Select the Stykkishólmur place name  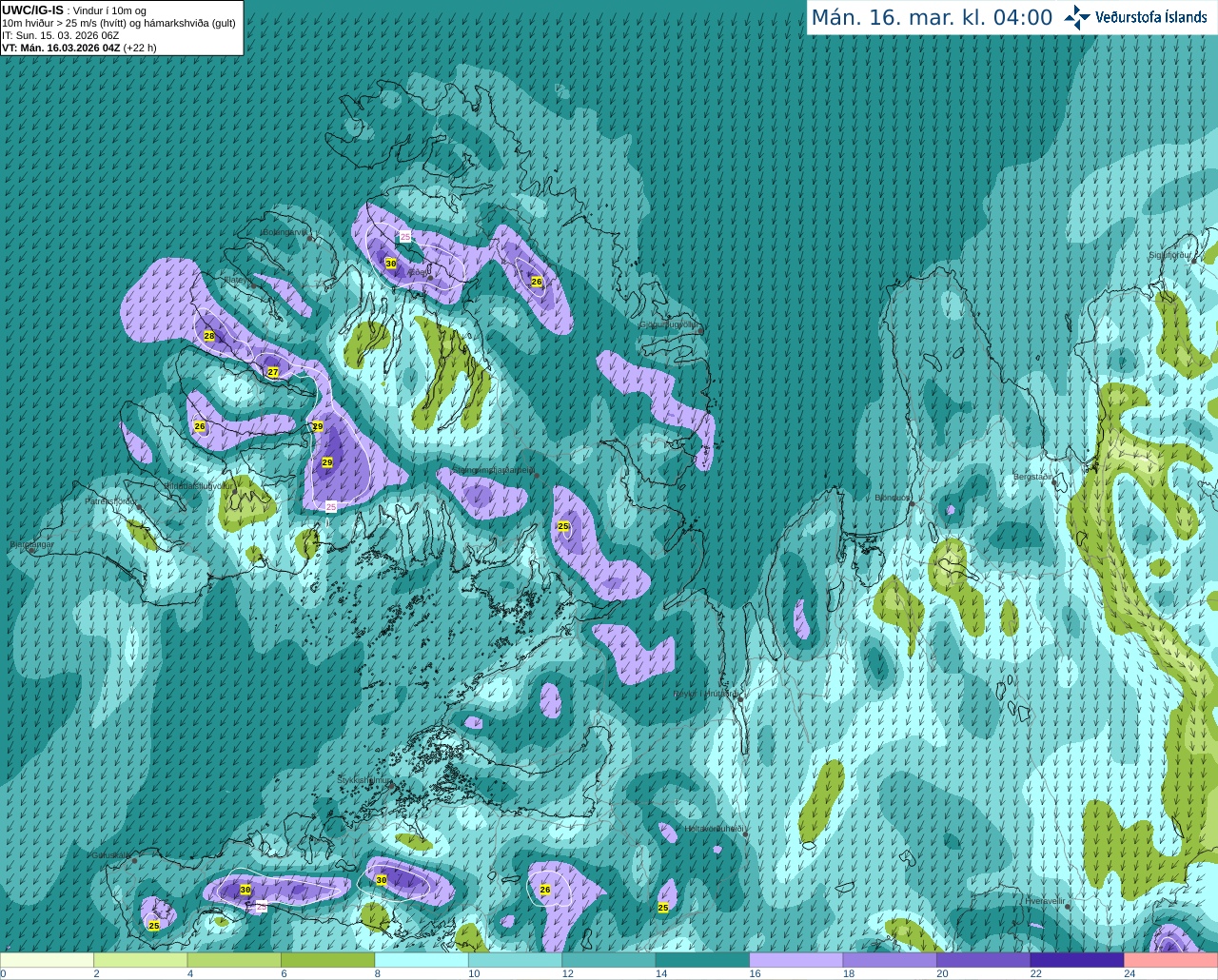tap(364, 780)
